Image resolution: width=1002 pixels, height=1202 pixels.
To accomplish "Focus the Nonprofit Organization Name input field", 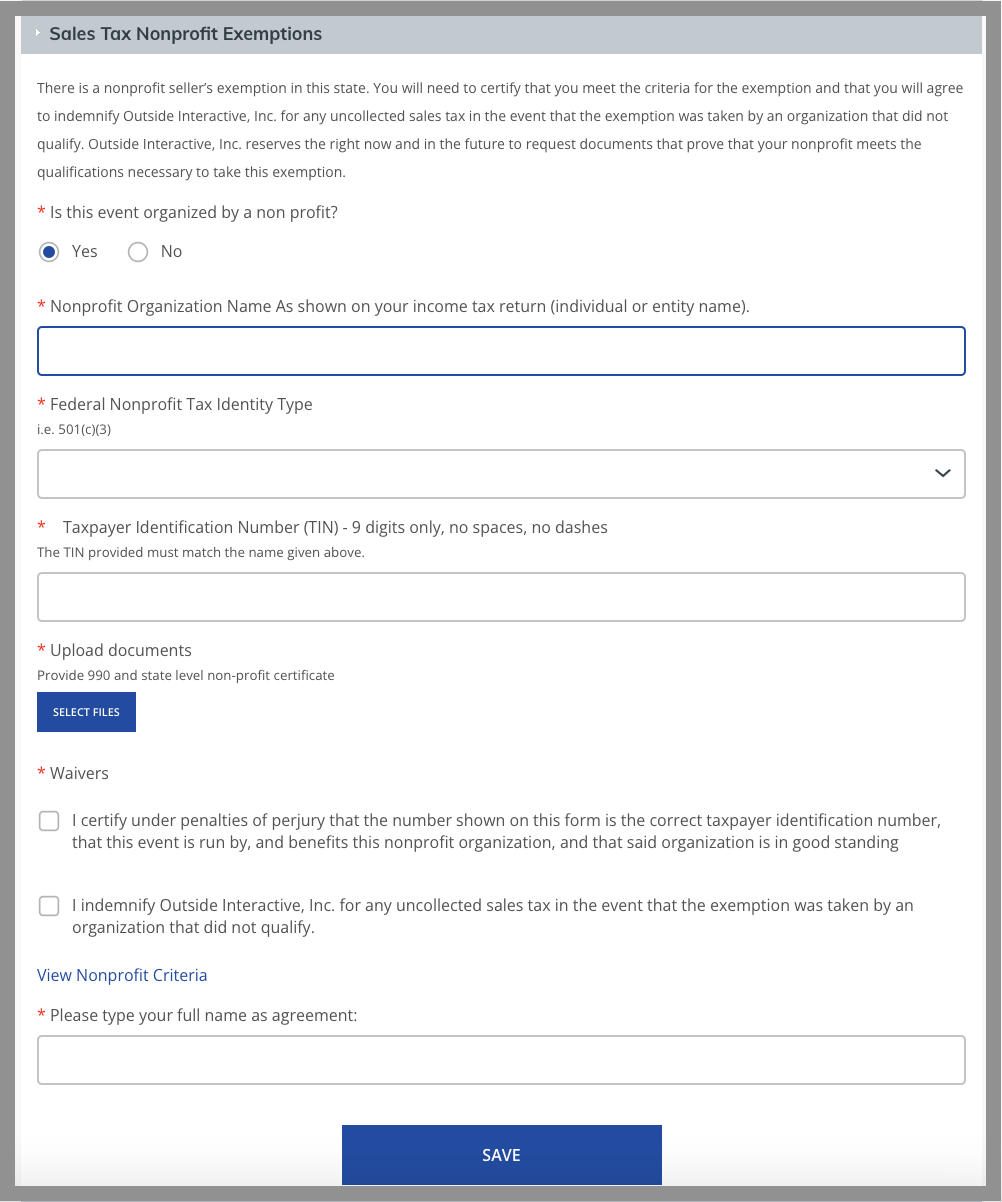I will pos(501,351).
